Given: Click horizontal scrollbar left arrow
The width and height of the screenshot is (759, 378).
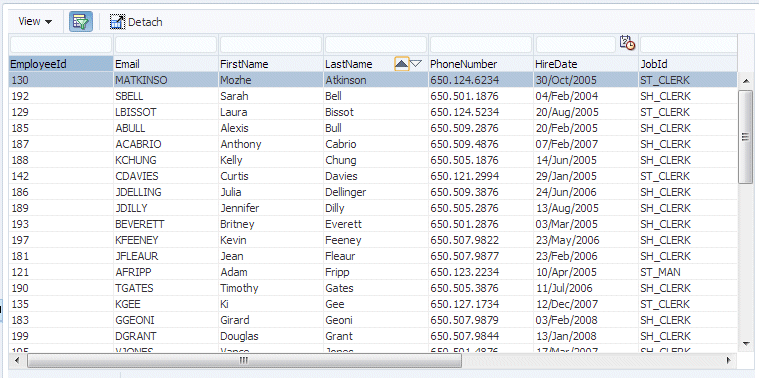Looking at the screenshot, I should click(17, 361).
